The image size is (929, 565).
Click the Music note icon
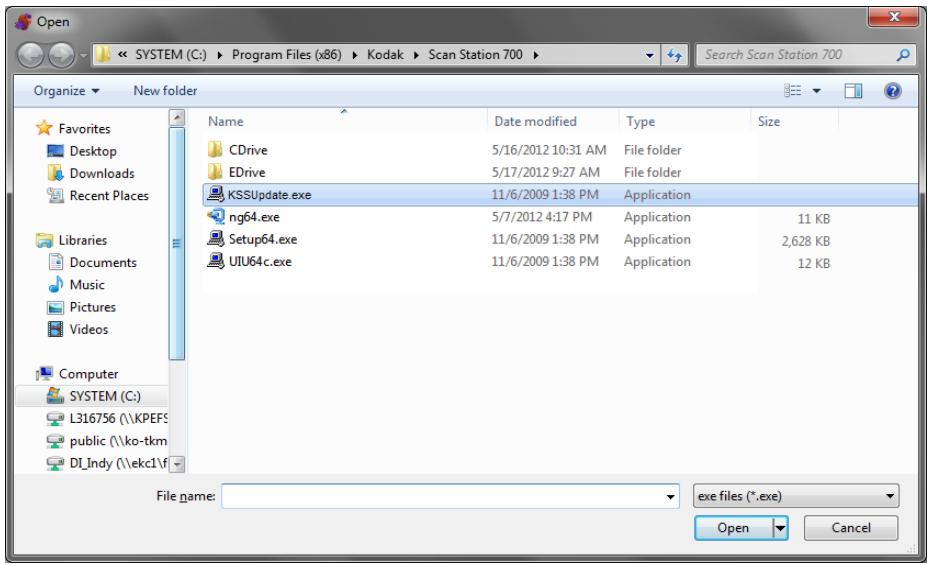tap(55, 284)
